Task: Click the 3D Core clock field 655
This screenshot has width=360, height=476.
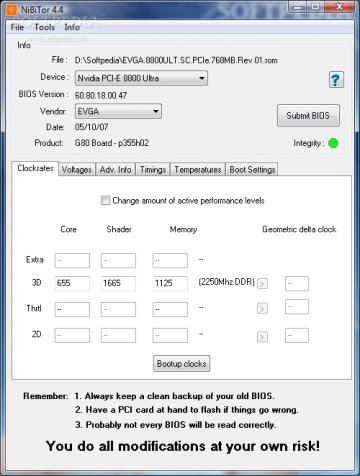Action: pos(72,283)
